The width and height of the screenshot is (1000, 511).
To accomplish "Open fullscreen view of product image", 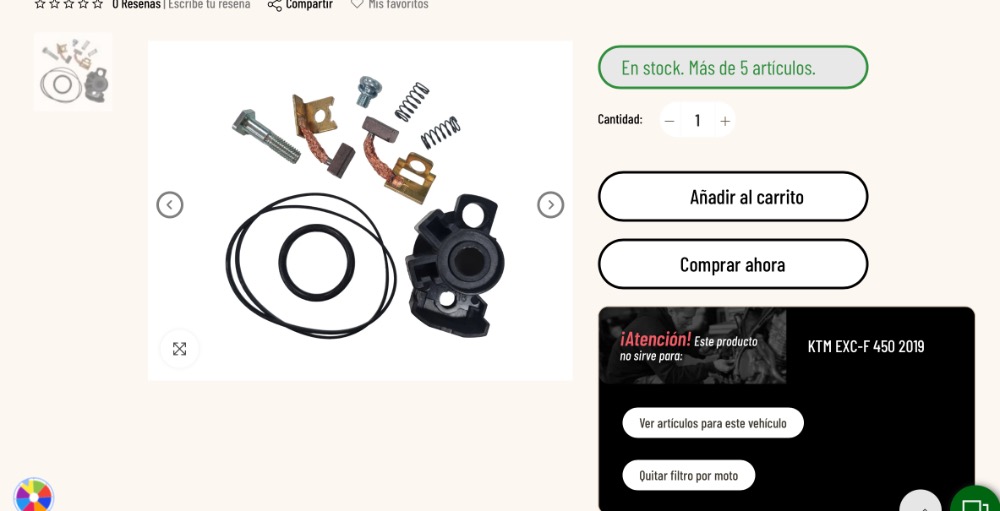I will click(x=179, y=349).
